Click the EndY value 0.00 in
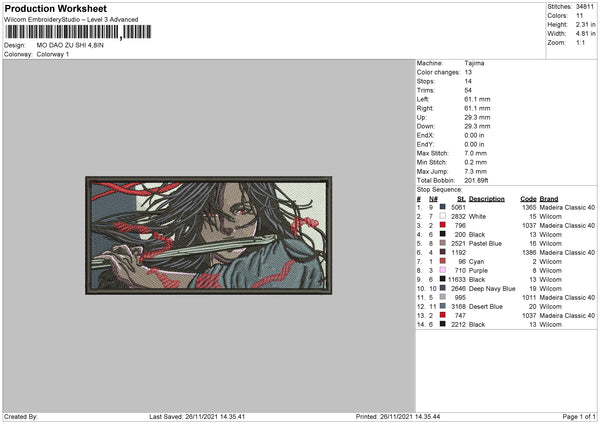Screen dimensions: 600x424 coord(474,144)
